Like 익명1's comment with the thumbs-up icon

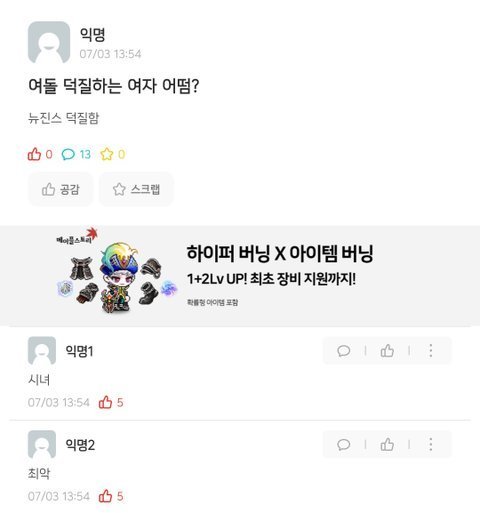(x=387, y=351)
